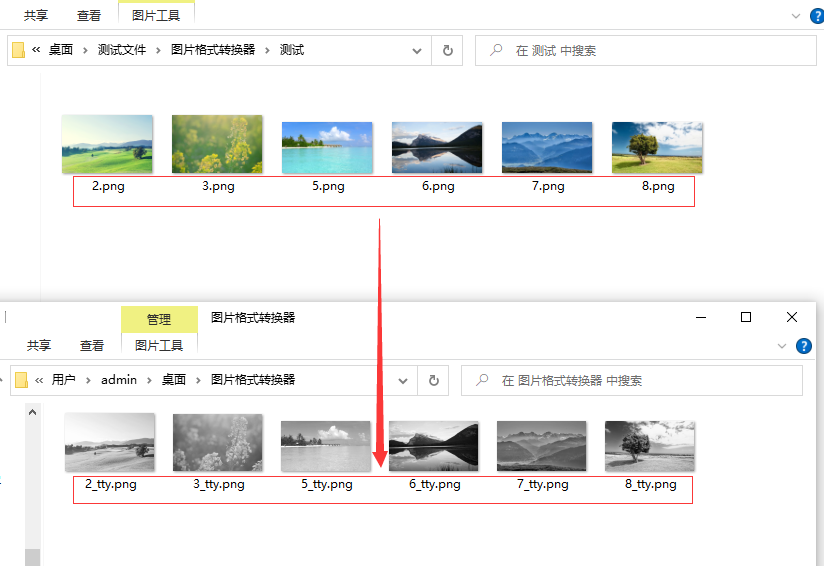This screenshot has height=566, width=824.
Task: Select the 8_tty.png grayscale thumbnail
Action: (x=650, y=446)
